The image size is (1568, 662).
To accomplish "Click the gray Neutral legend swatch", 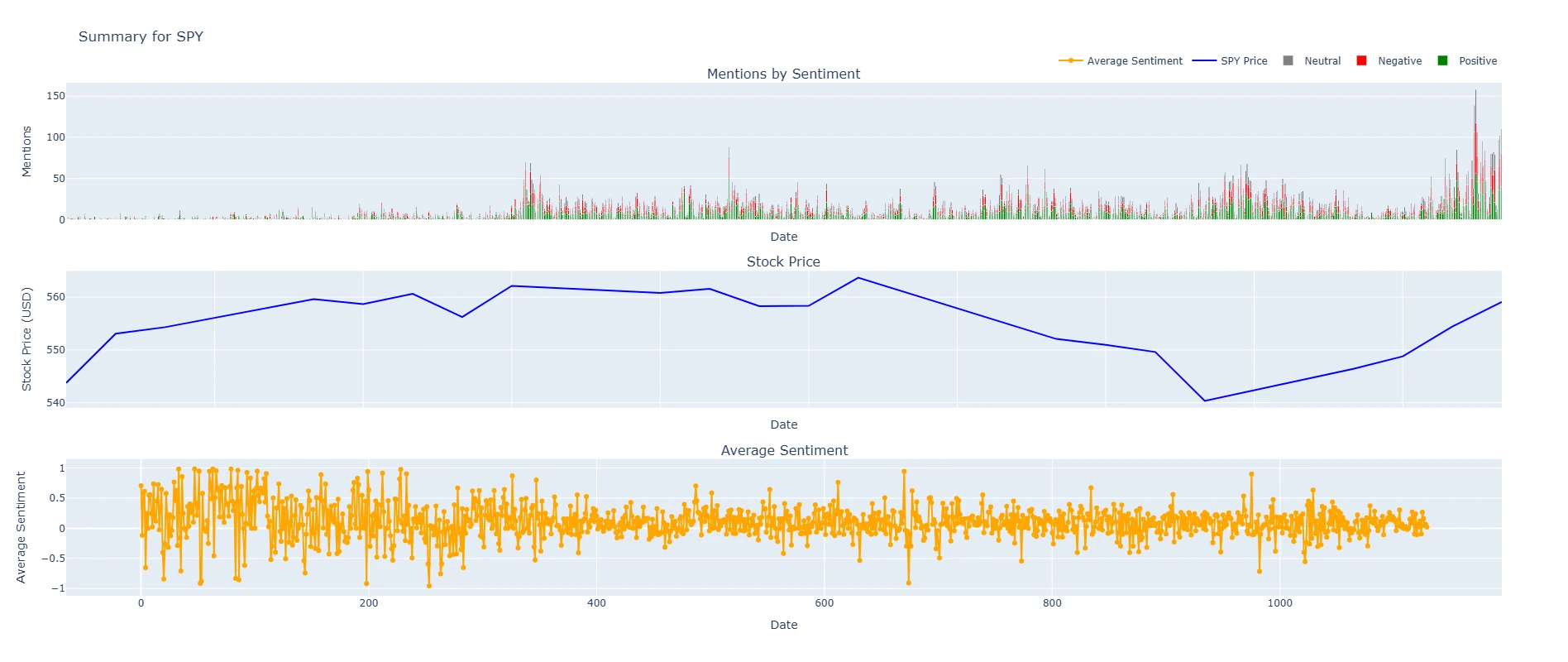I will [1288, 60].
